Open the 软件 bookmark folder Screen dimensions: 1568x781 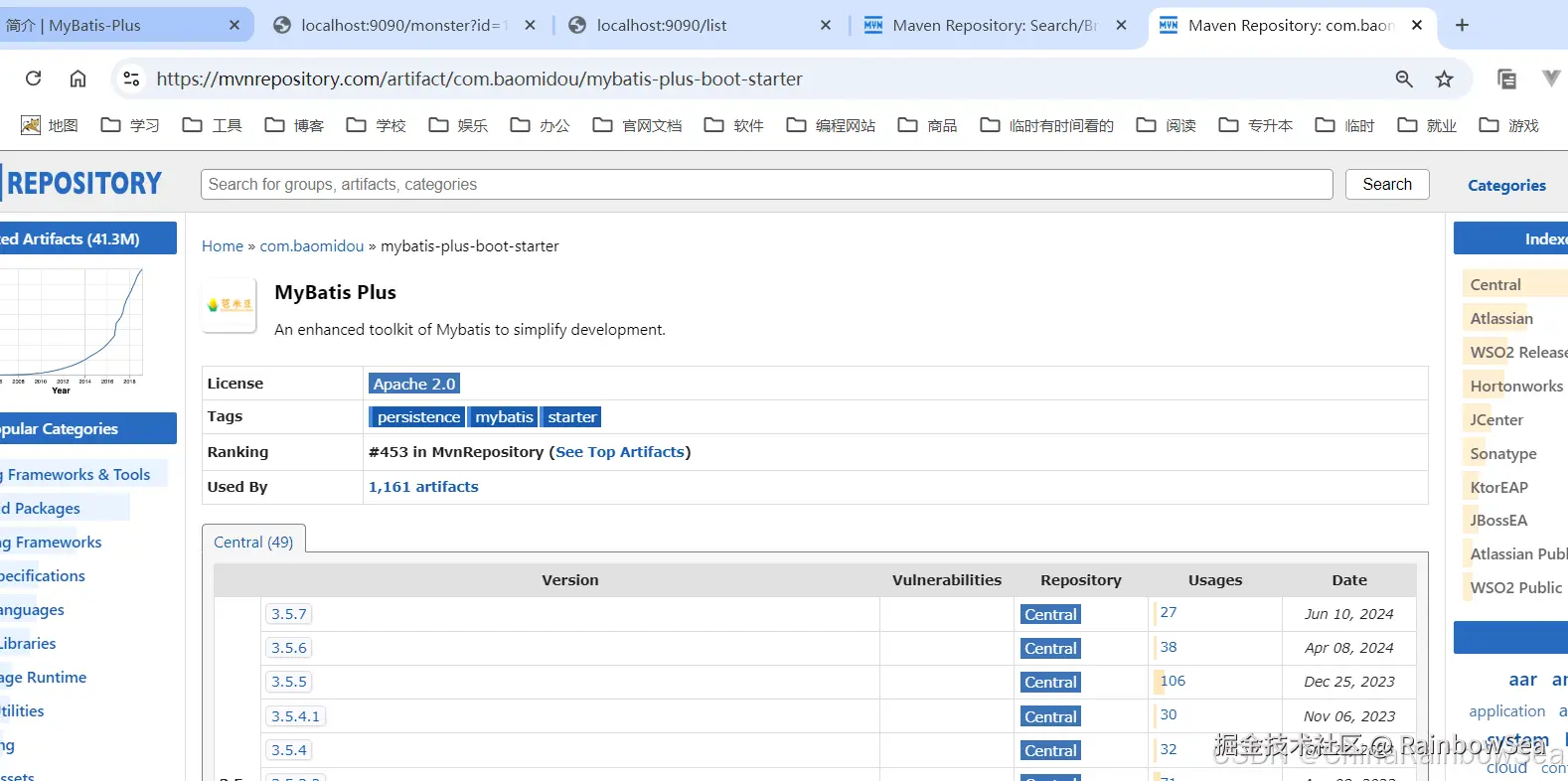(733, 125)
